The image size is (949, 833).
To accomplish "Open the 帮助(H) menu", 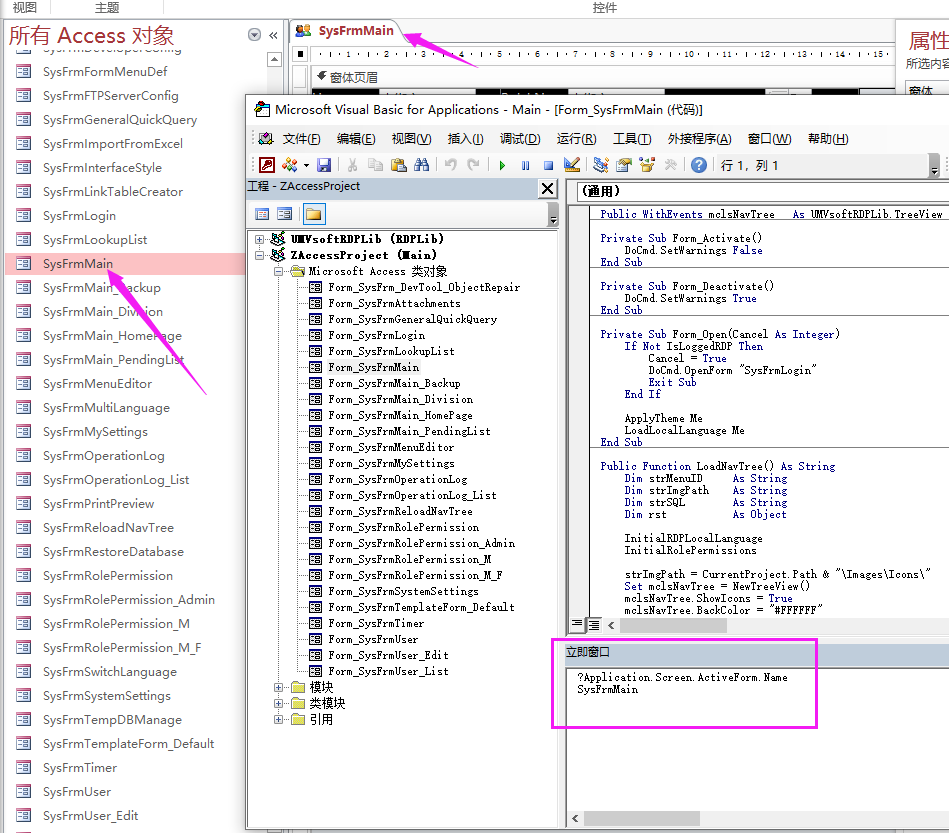I will click(828, 139).
